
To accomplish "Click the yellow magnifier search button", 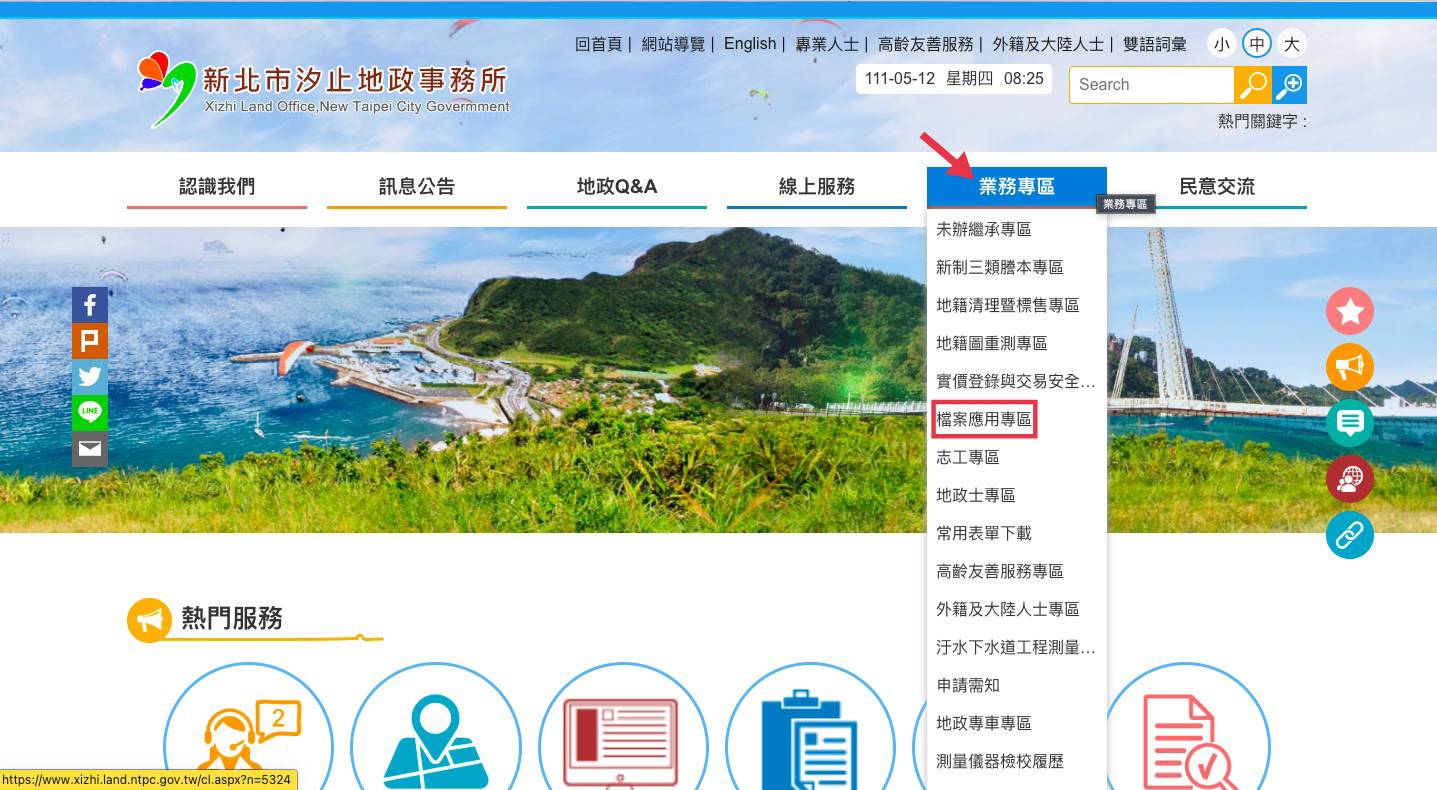I will (1253, 85).
